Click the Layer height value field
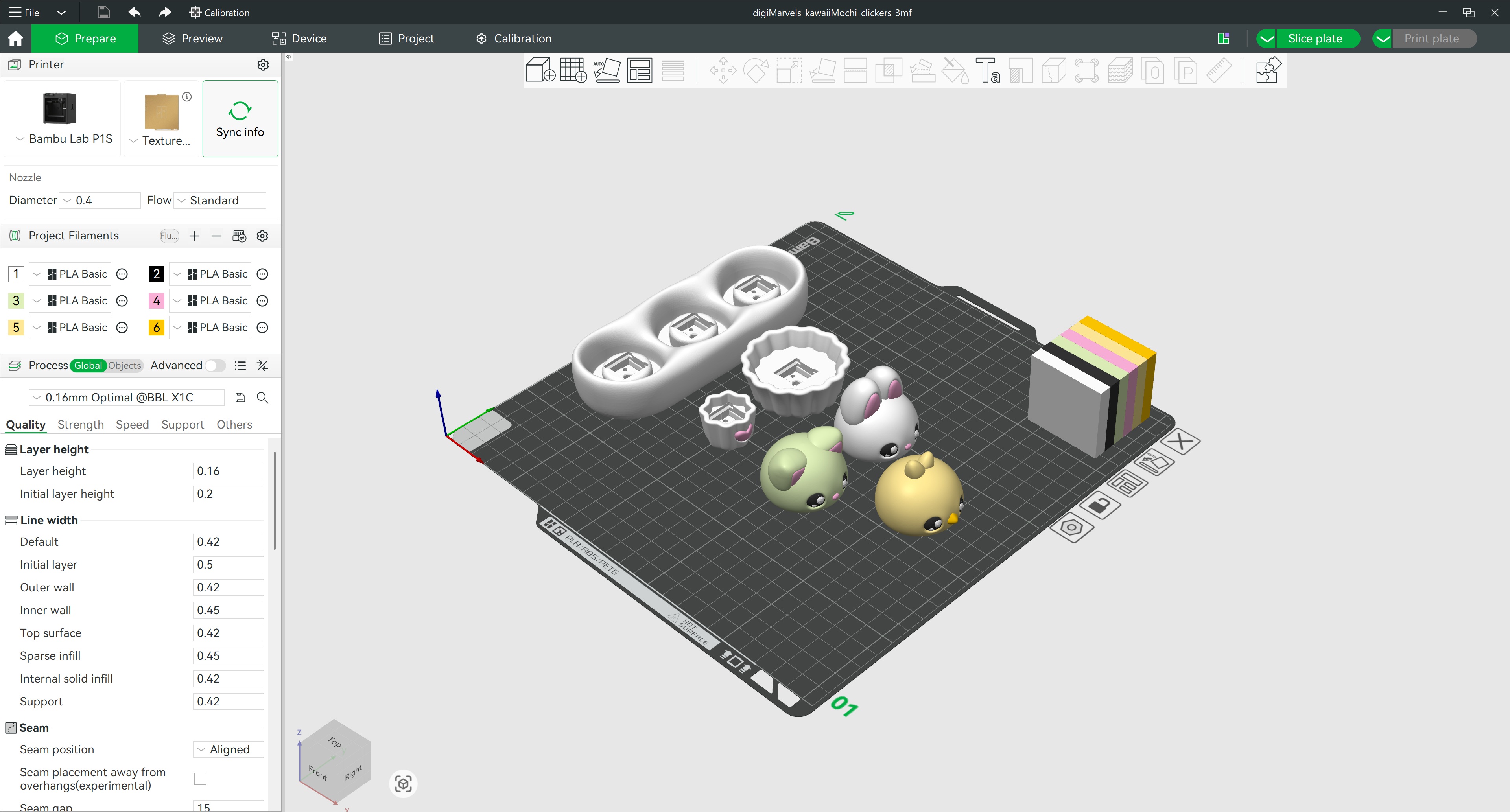 228,471
